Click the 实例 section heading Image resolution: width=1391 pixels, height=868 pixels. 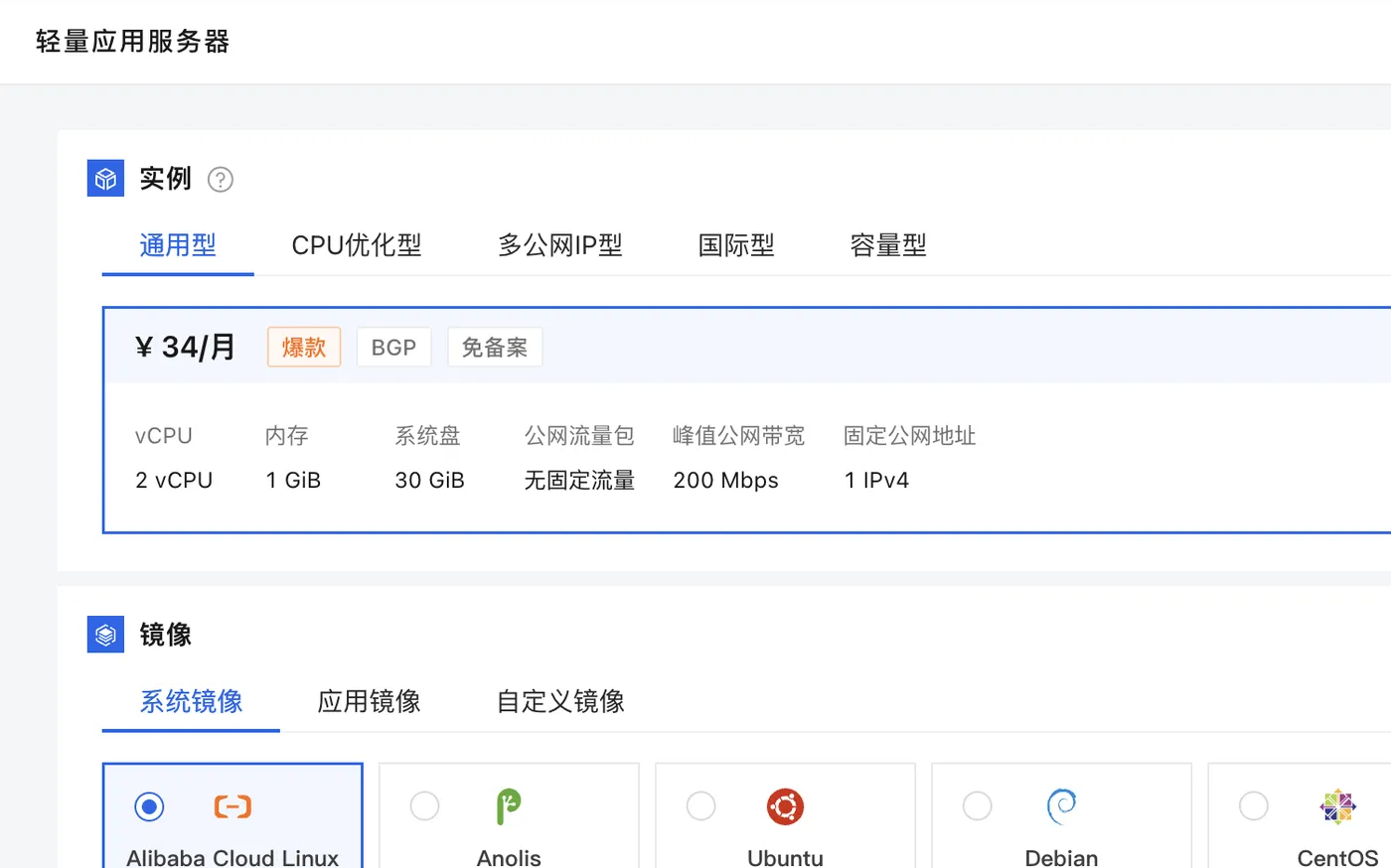coord(165,179)
